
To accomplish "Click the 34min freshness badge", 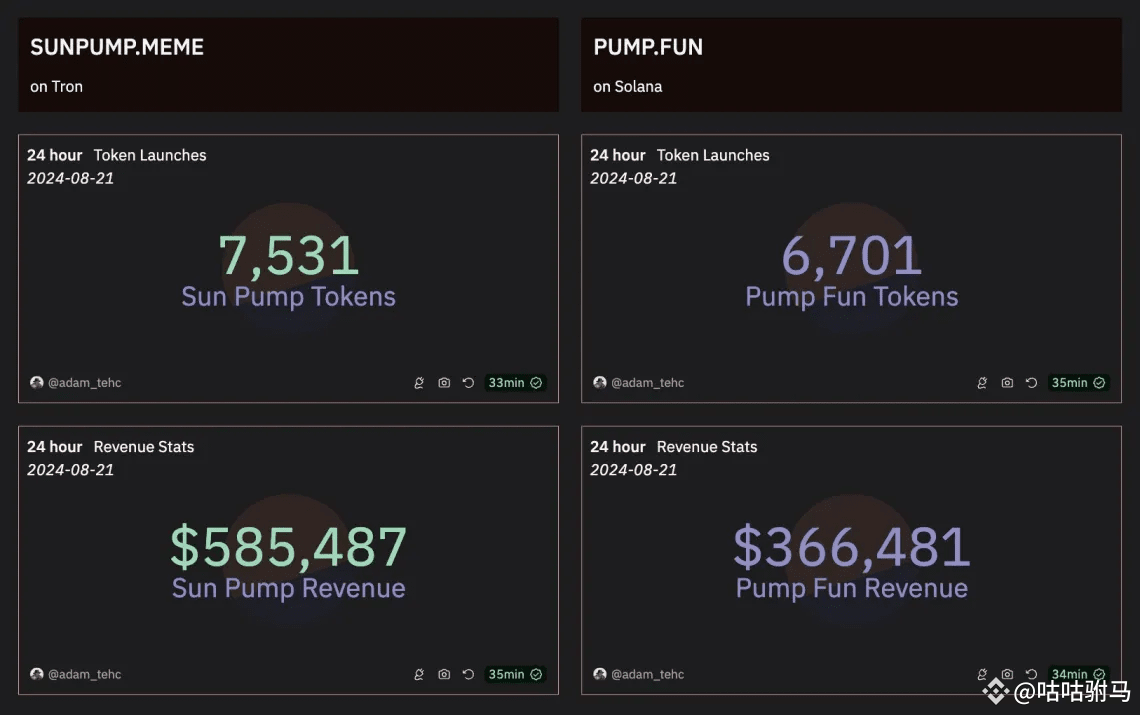I will [x=1077, y=674].
